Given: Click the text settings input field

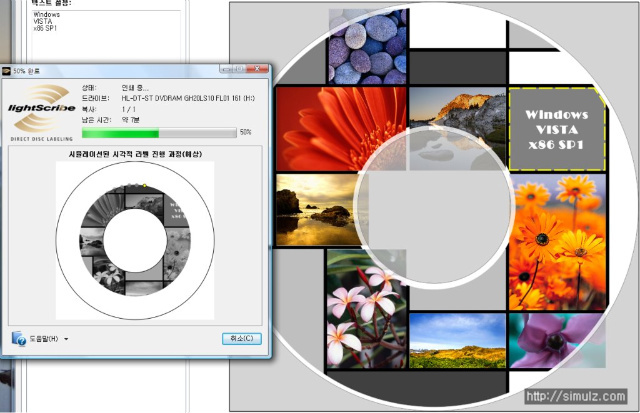Looking at the screenshot, I should click(106, 35).
